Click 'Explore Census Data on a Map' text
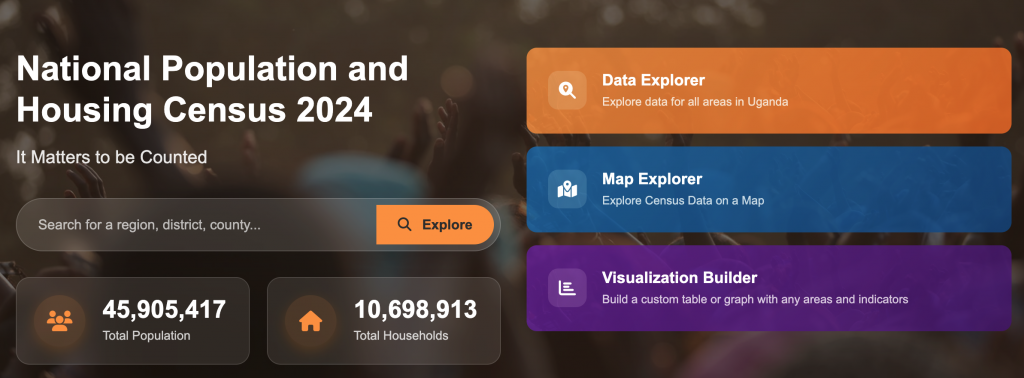The image size is (1024, 378). 682,200
